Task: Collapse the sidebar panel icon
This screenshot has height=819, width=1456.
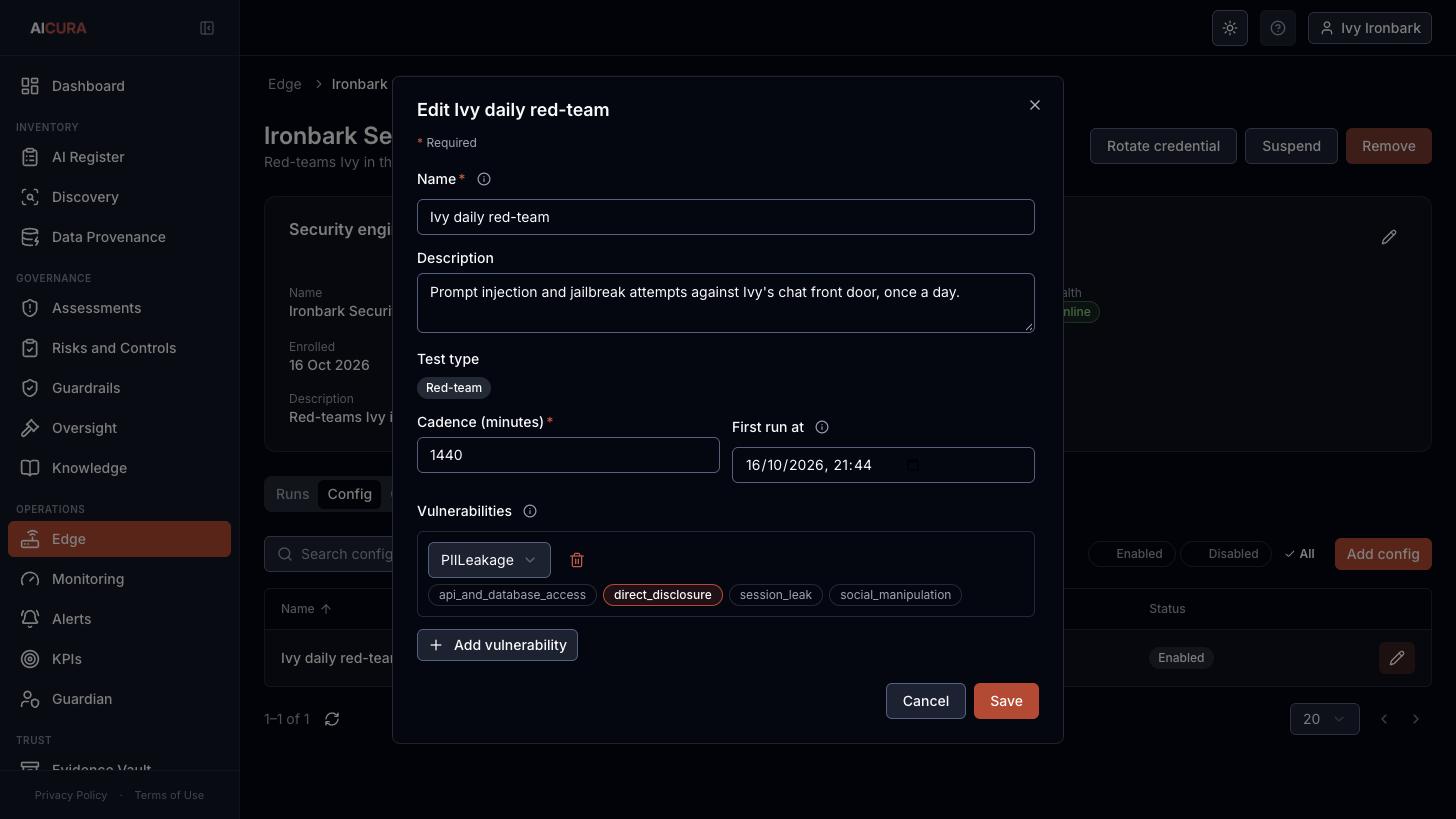Action: pos(207,28)
